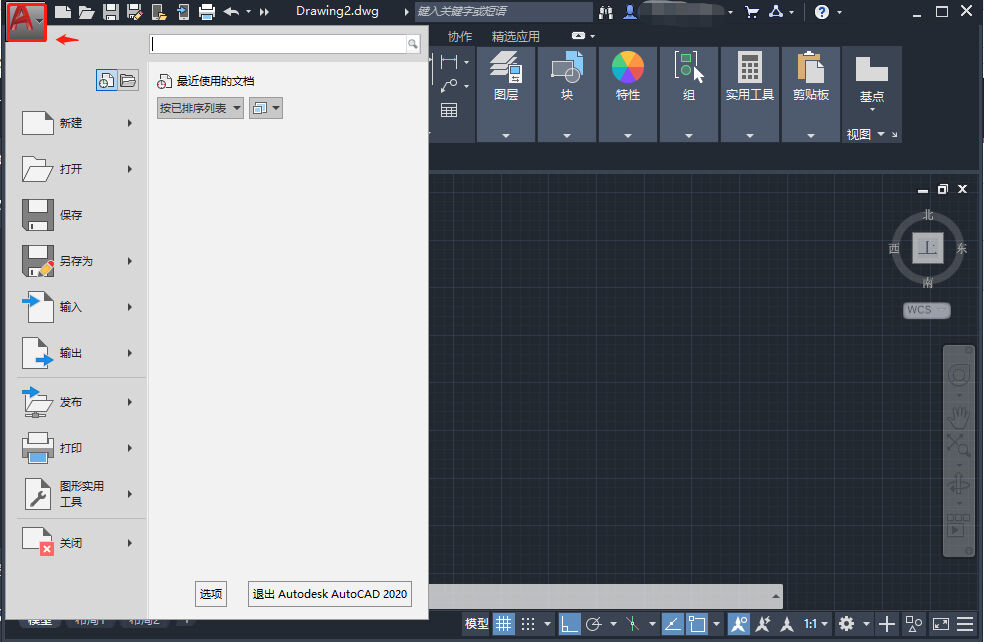Viewport: 984px width, 642px height.
Task: Select the Print (打印) menu item
Action: [70, 448]
